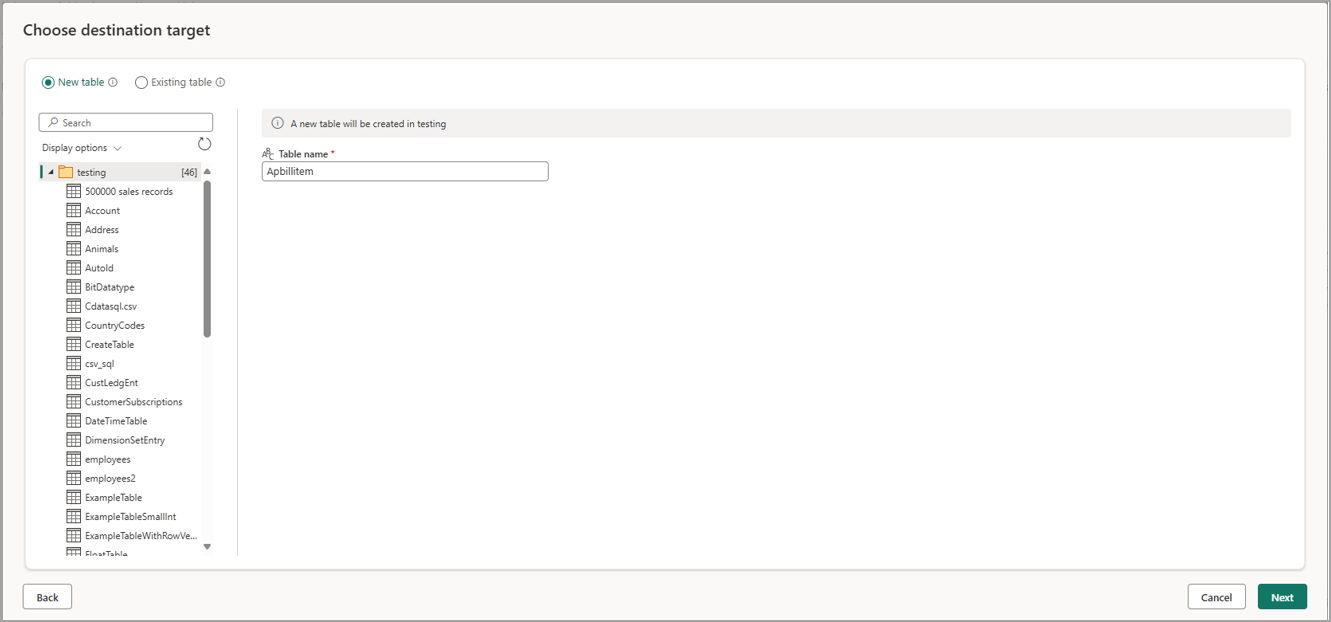Click the Back button
1331x622 pixels.
(x=47, y=596)
